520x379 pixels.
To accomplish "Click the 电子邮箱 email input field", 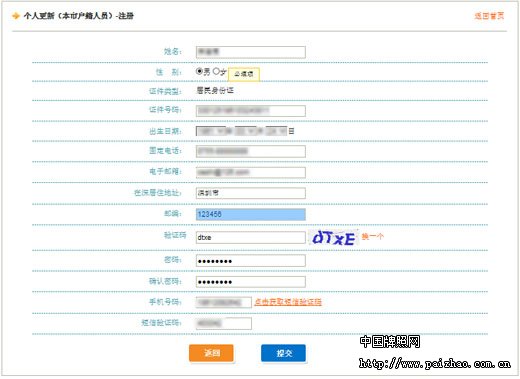I will point(251,172).
